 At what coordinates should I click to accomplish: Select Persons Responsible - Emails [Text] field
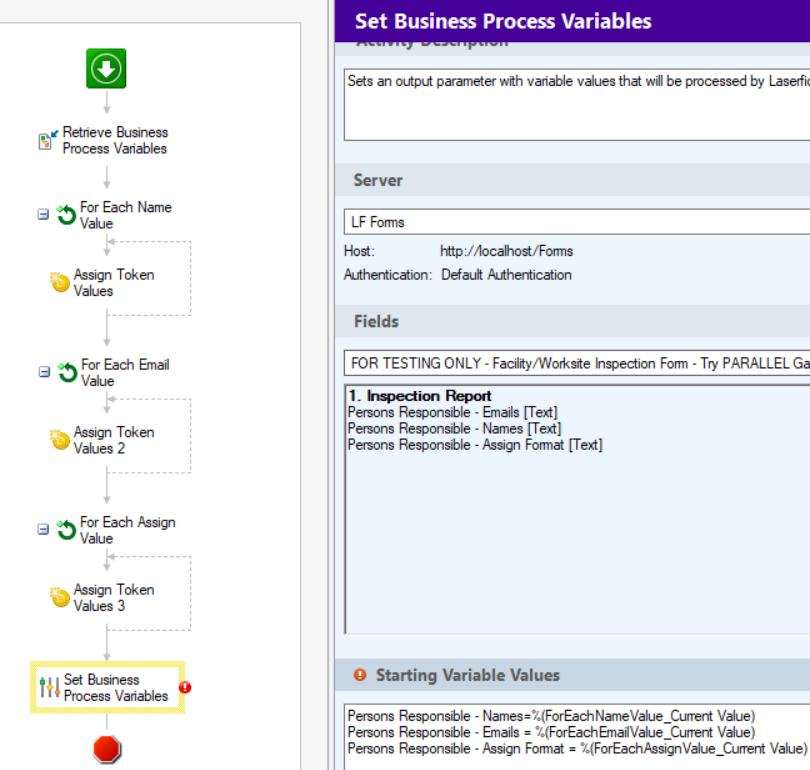453,412
